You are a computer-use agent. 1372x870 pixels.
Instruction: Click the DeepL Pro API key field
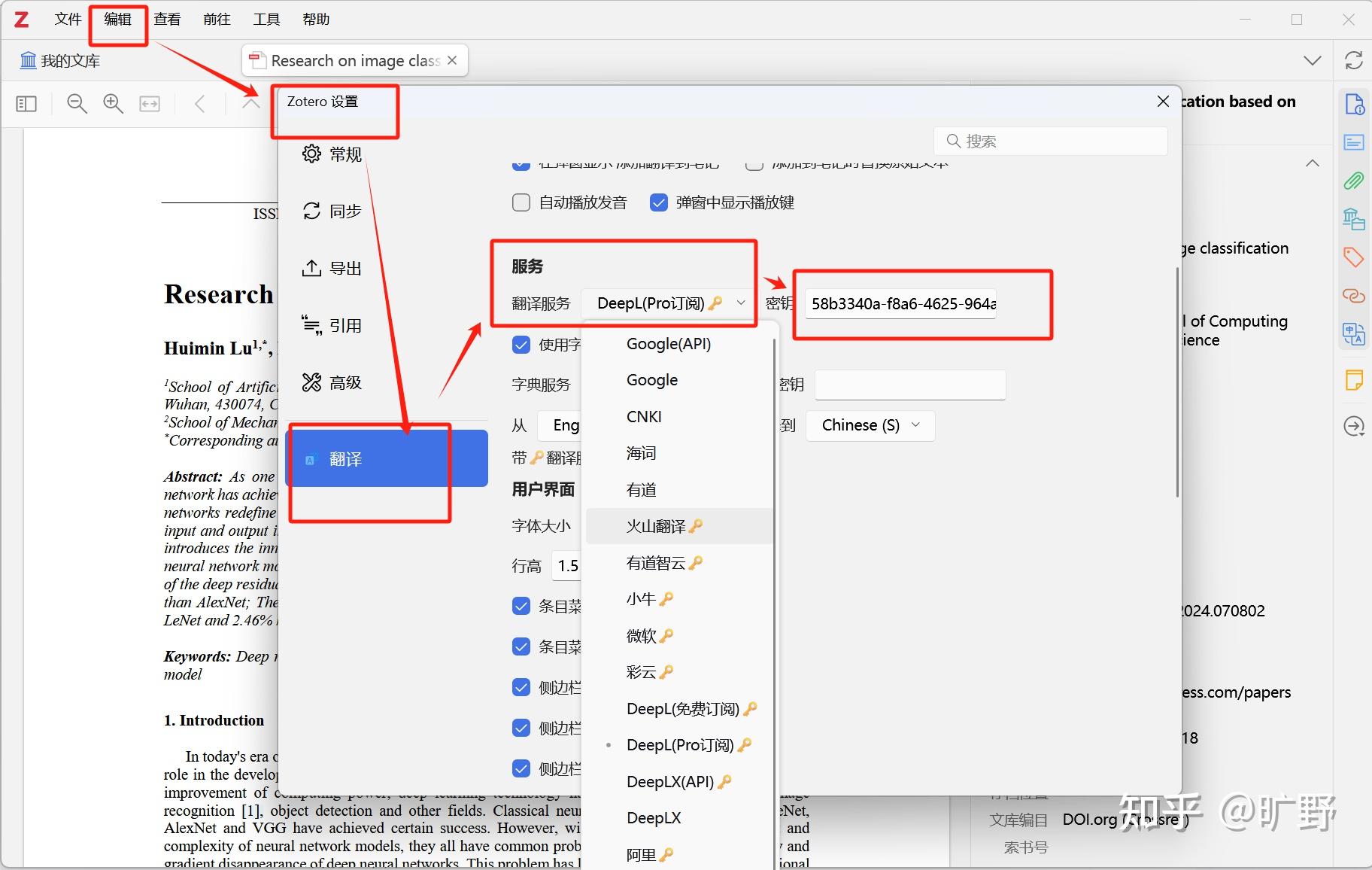coord(900,303)
